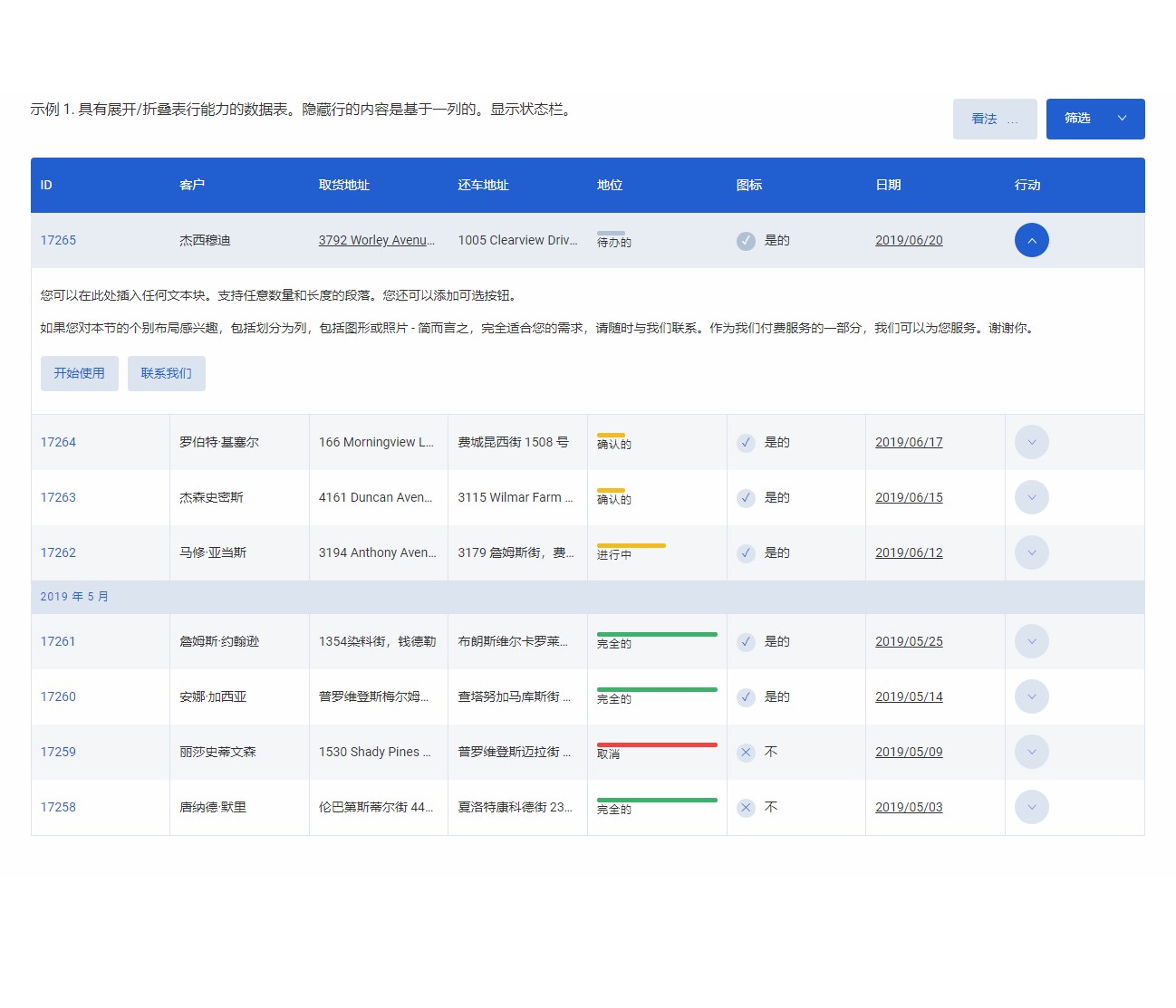Sort by the 客户 column header
The width and height of the screenshot is (1176, 1008).
(x=192, y=185)
